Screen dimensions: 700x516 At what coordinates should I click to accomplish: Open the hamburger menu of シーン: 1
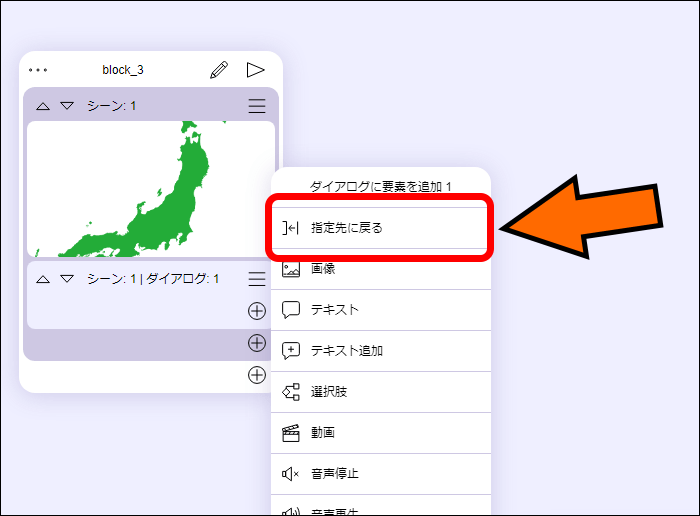coord(257,106)
